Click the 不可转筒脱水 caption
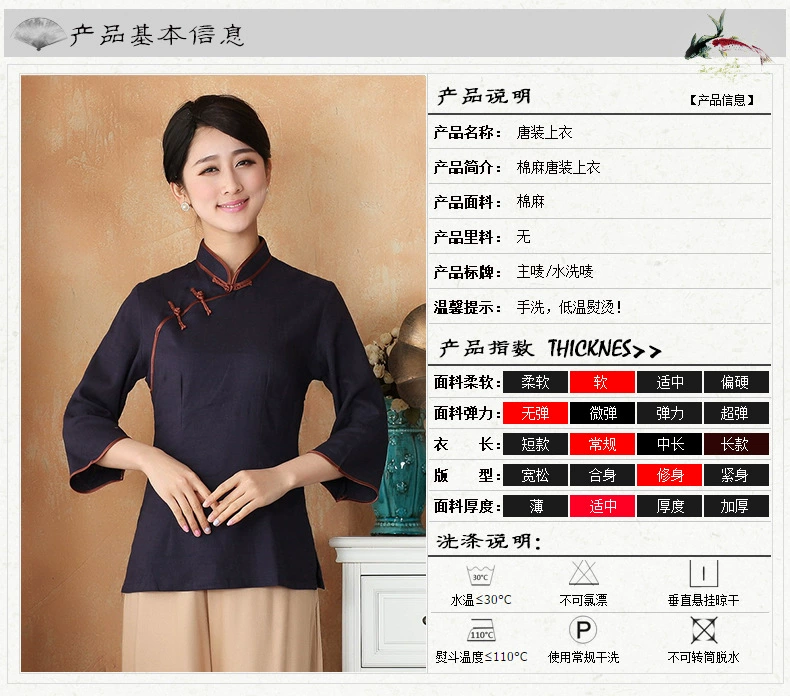This screenshot has height=696, width=790. pyautogui.click(x=703, y=657)
